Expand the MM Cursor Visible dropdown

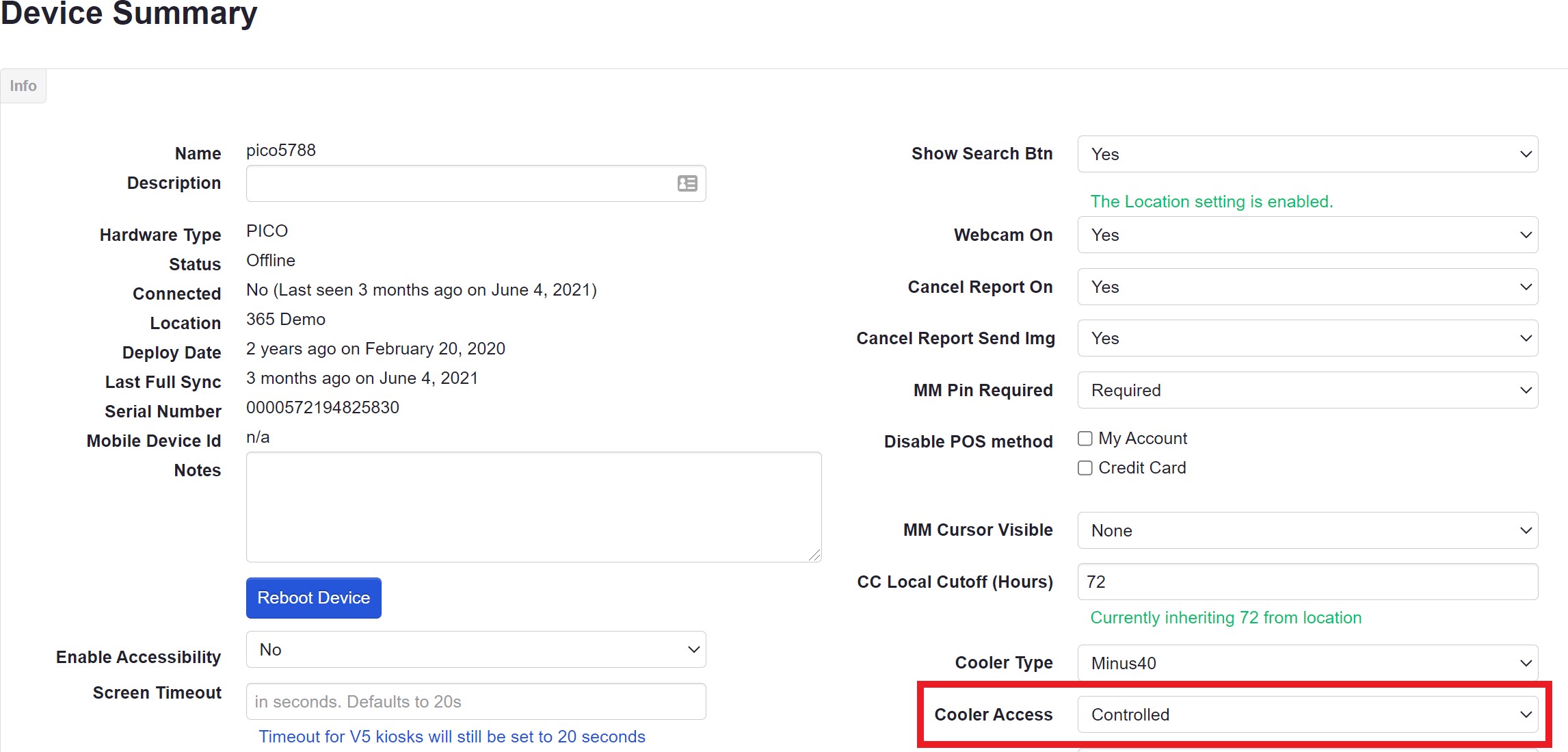tap(1307, 530)
